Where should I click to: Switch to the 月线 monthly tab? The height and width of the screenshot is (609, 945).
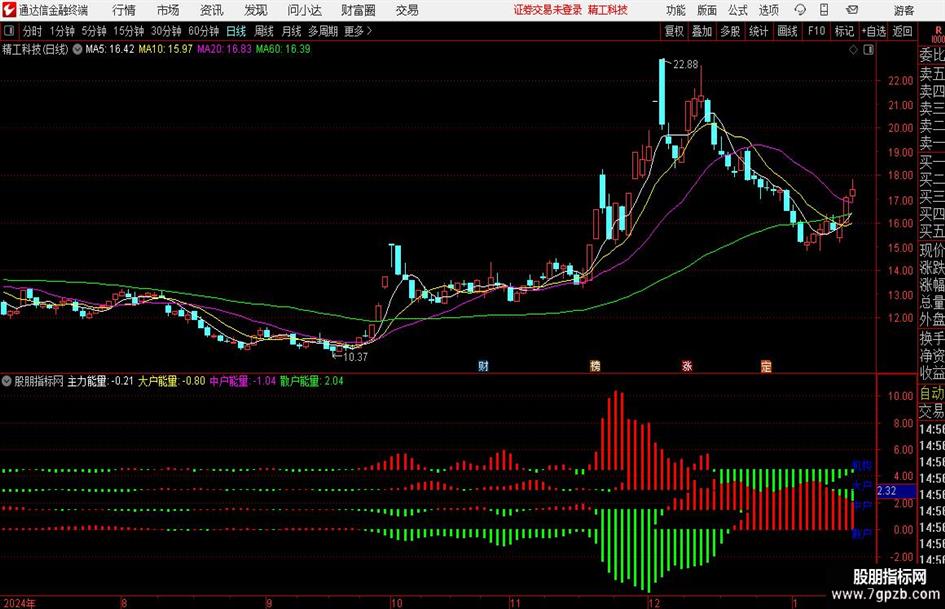pyautogui.click(x=292, y=31)
